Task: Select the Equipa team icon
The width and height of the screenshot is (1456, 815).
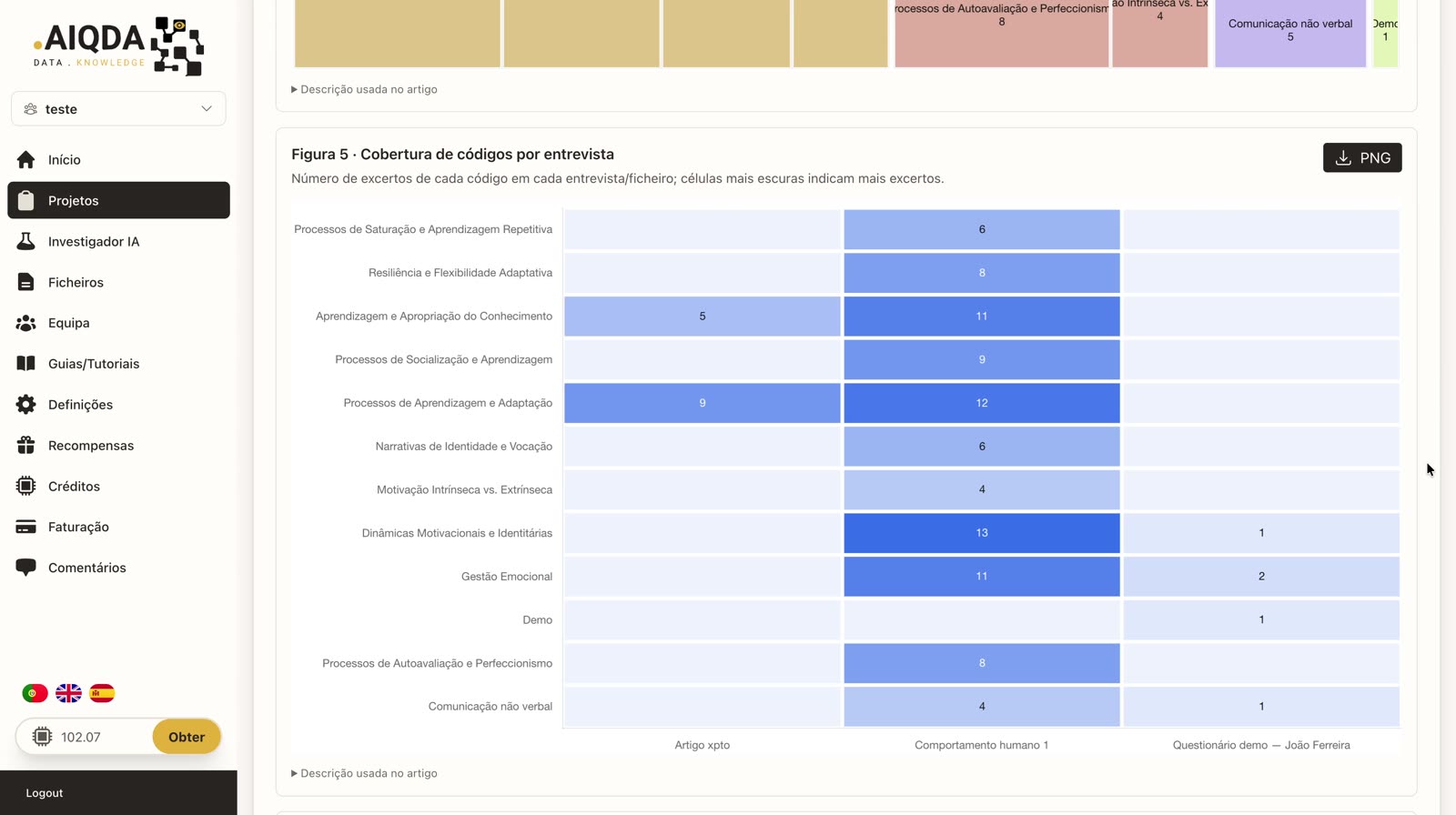Action: pyautogui.click(x=25, y=323)
